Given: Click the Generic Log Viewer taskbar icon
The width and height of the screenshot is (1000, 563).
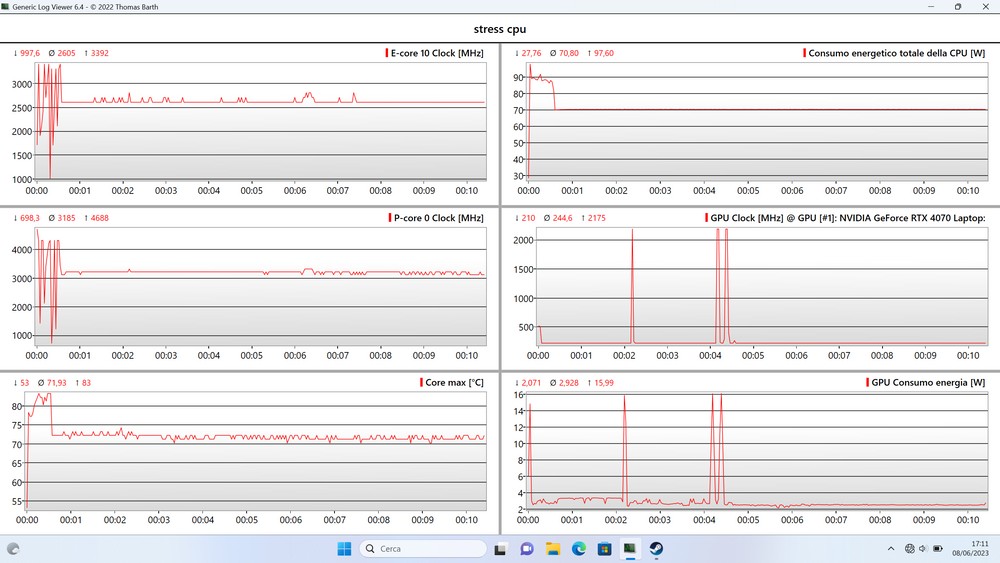Looking at the screenshot, I should 630,548.
